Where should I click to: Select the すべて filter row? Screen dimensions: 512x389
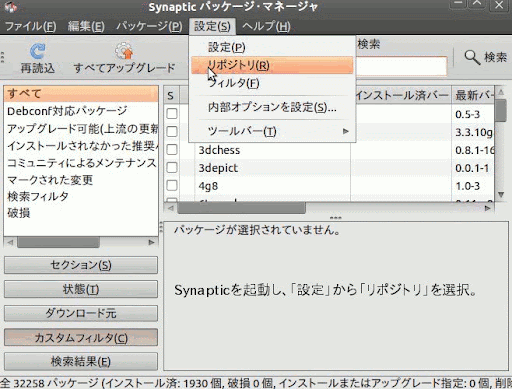pos(81,94)
